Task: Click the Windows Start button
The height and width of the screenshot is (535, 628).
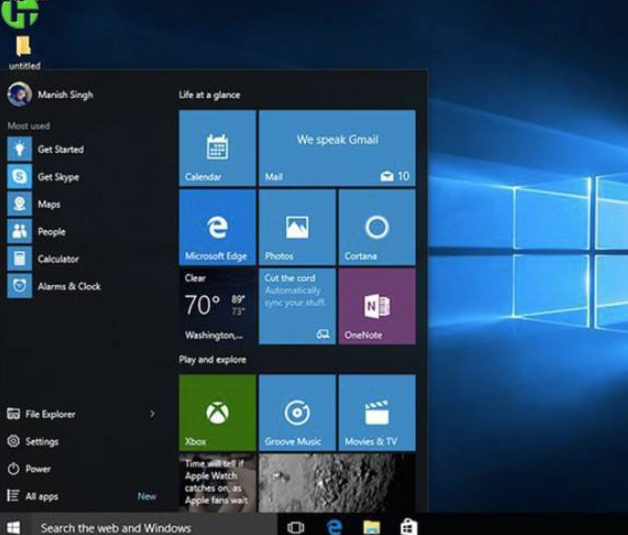Action: coord(13,526)
